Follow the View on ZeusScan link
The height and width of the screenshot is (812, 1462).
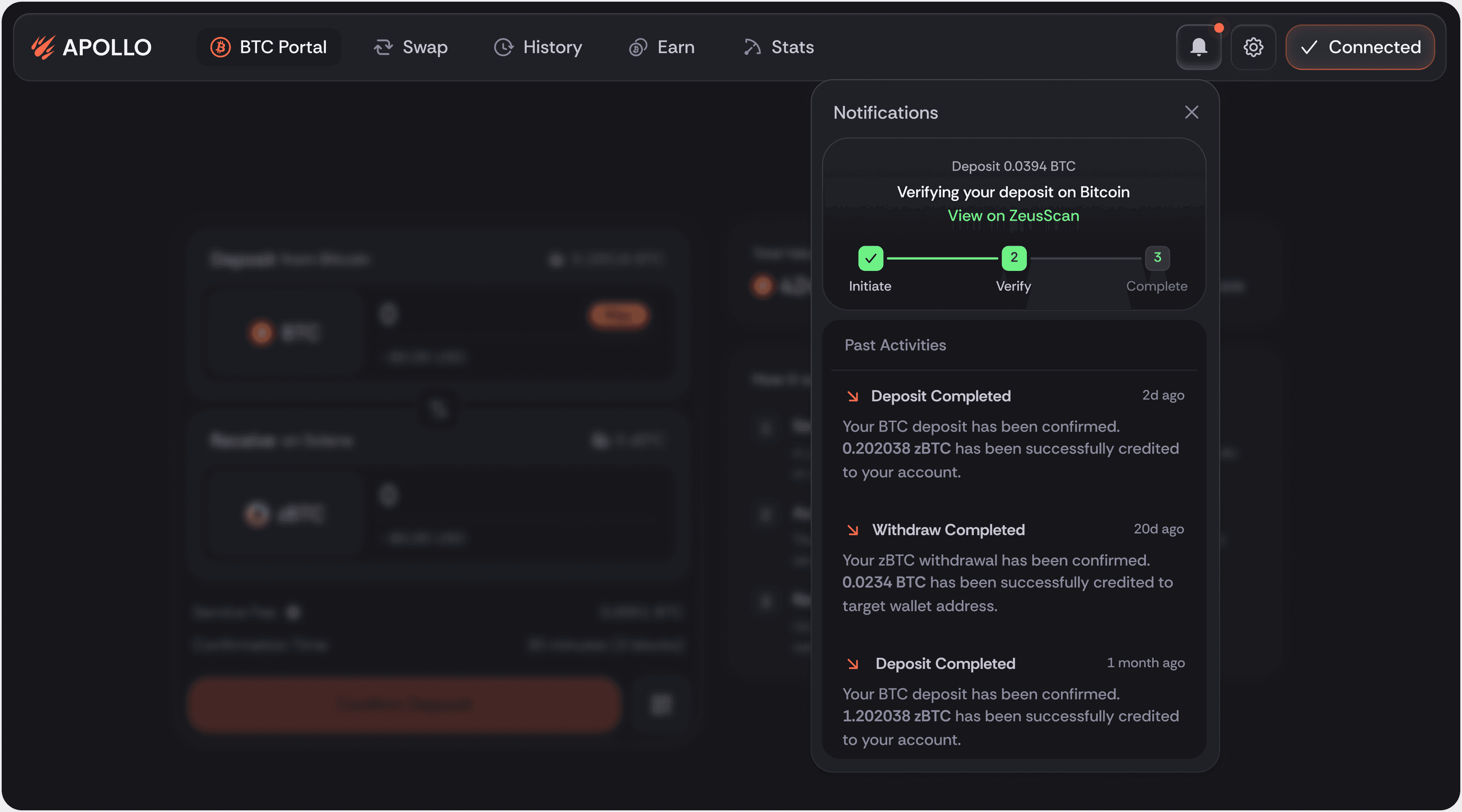(x=1013, y=216)
